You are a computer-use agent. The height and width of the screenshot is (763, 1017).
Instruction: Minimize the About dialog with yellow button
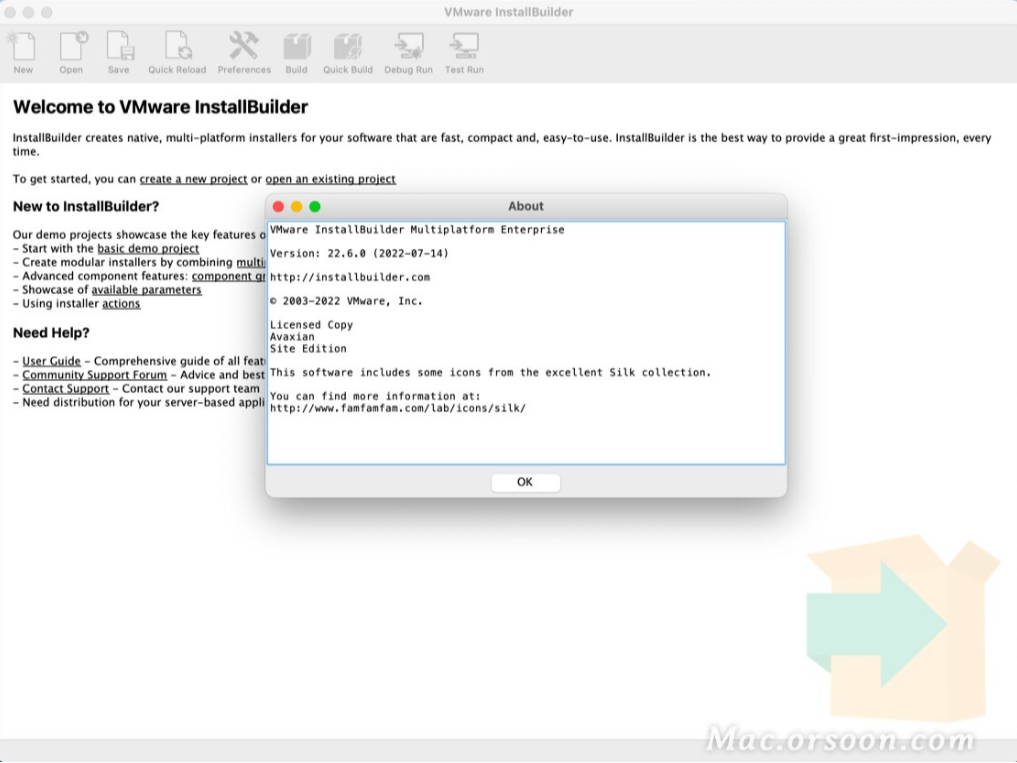[296, 206]
